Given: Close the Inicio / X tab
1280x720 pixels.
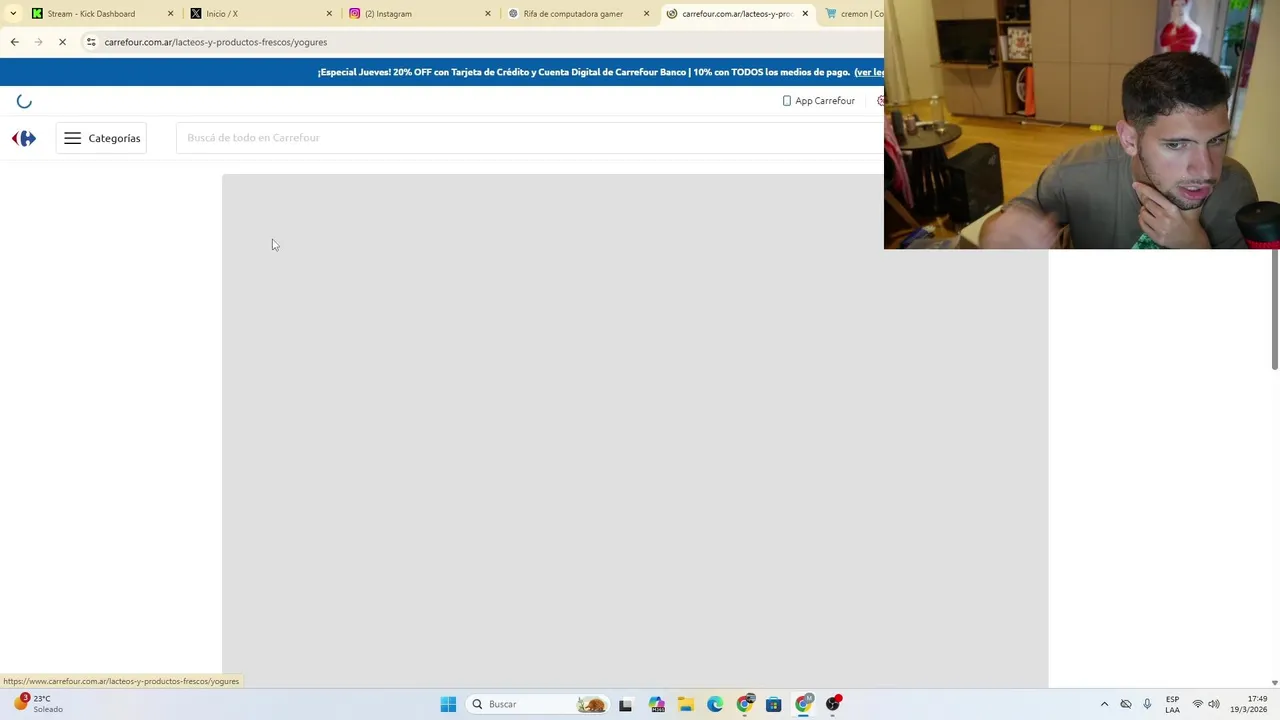Looking at the screenshot, I should [329, 14].
